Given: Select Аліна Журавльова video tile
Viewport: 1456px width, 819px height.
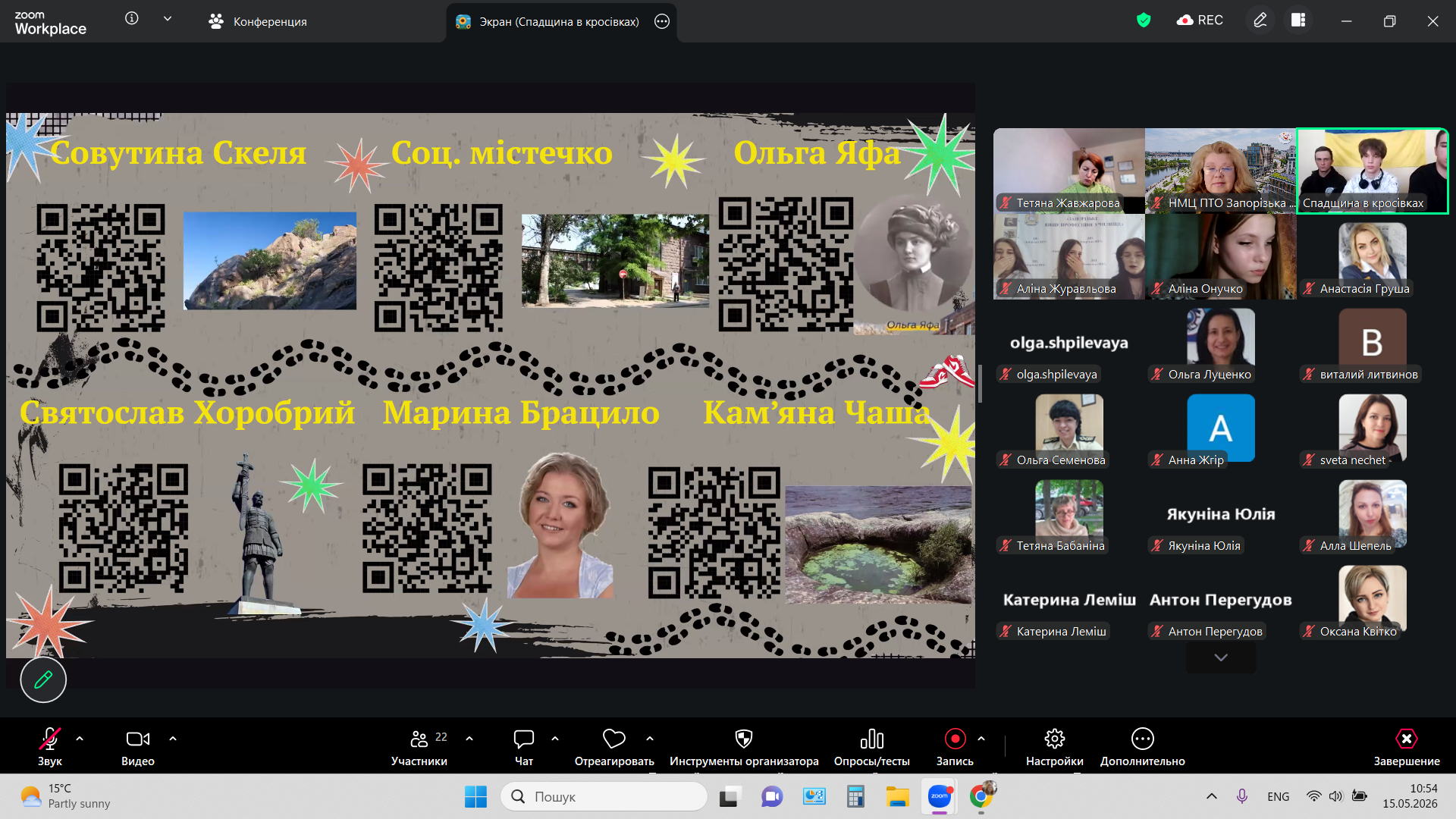Looking at the screenshot, I should click(1068, 256).
